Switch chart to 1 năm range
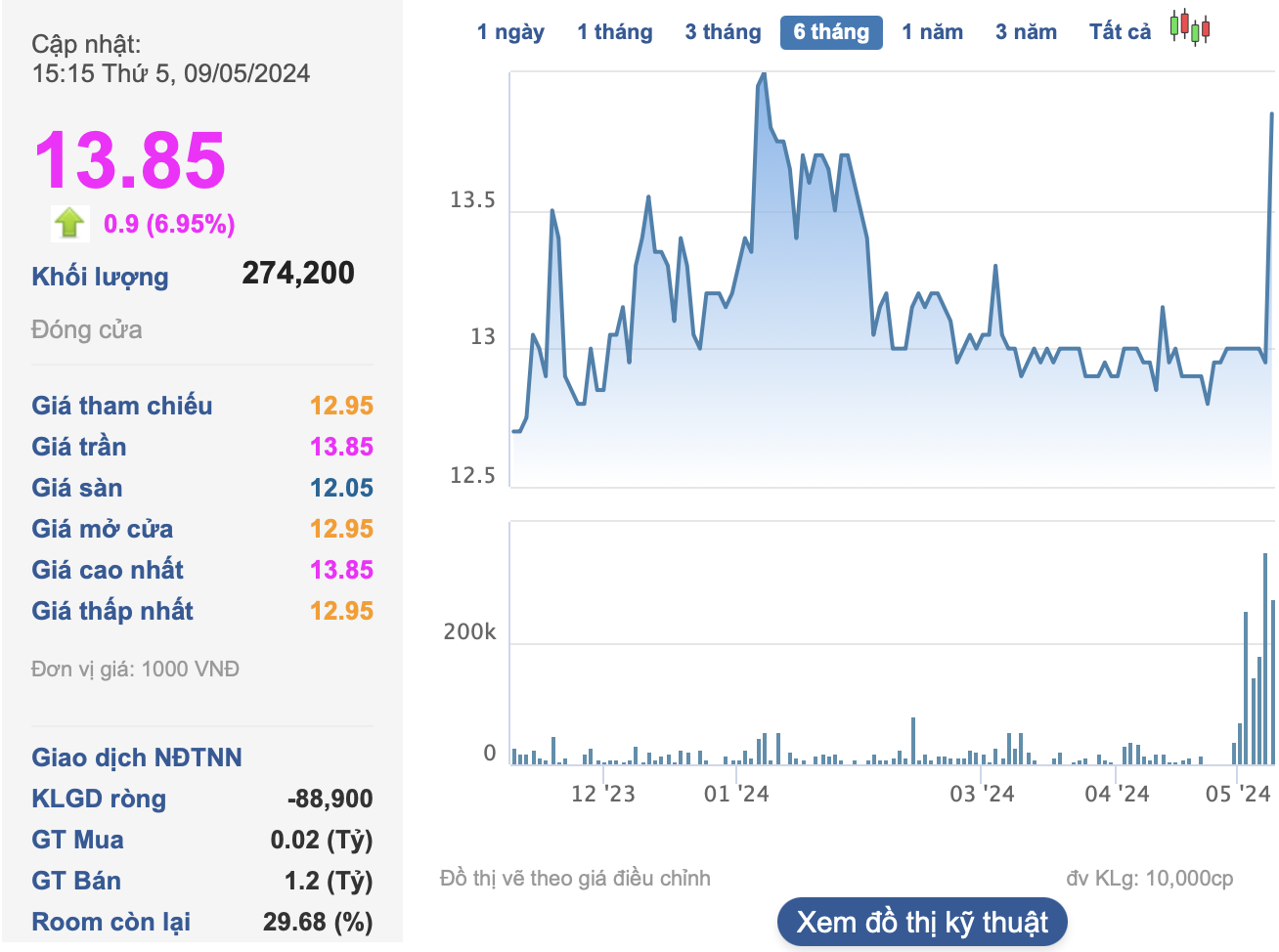1279x952 pixels. [932, 32]
